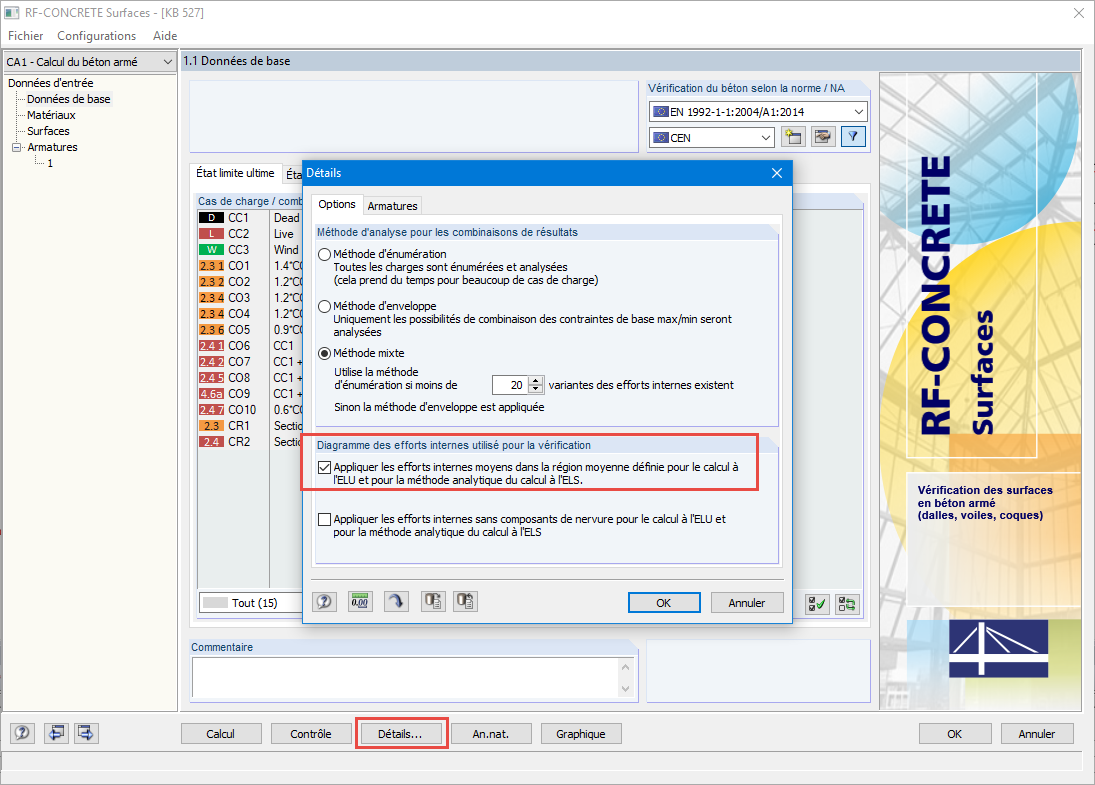Click OK in the Détails dialog
This screenshot has width=1095, height=785.
[663, 603]
